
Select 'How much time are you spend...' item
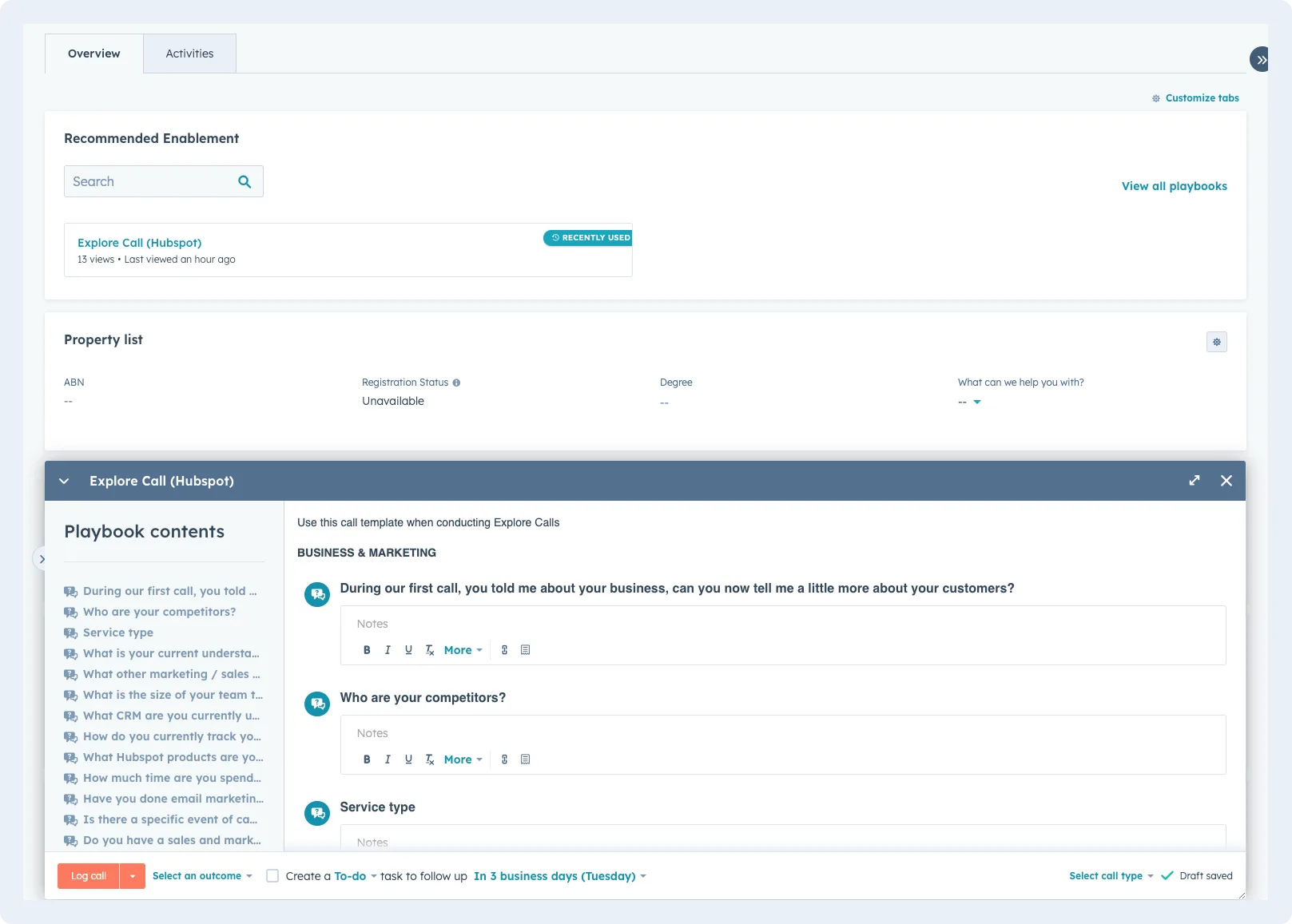[163, 778]
